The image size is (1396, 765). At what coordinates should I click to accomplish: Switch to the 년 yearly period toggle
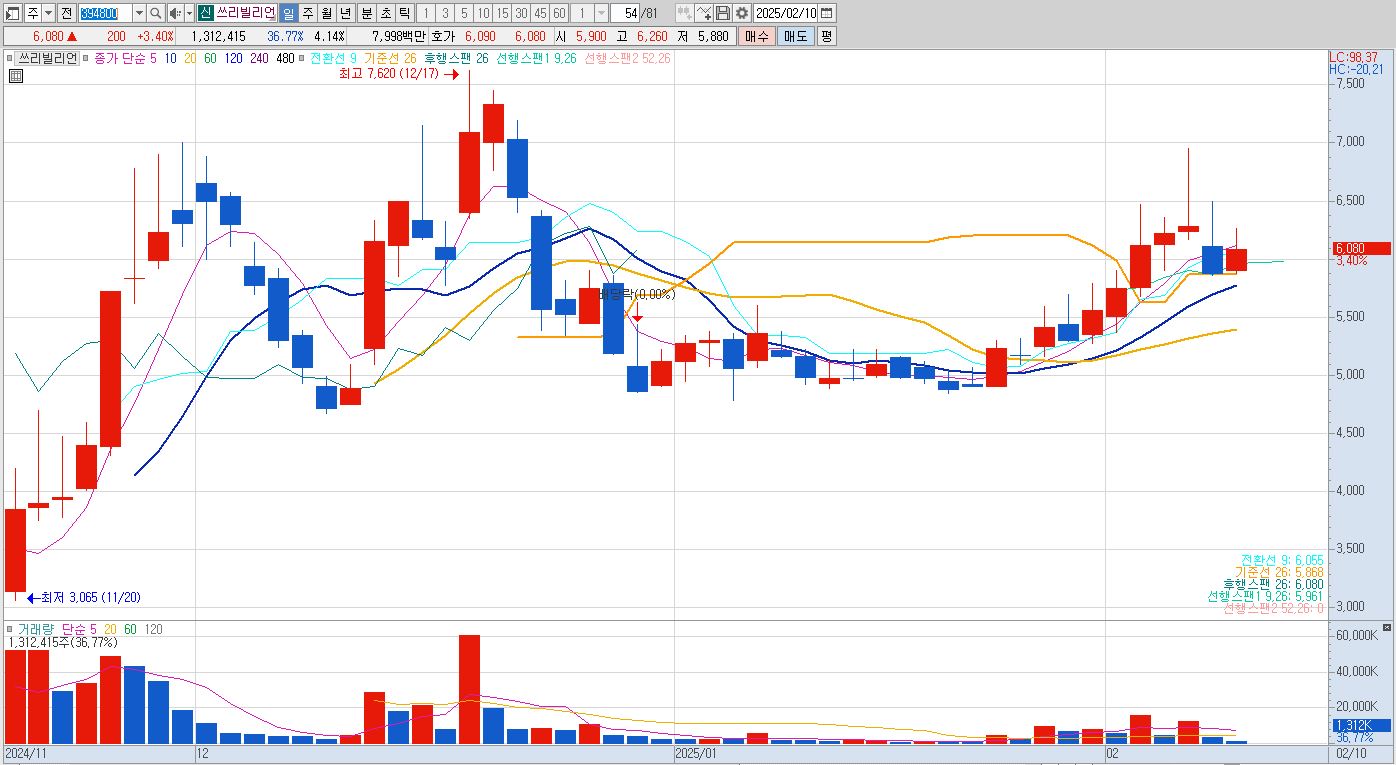coord(345,13)
